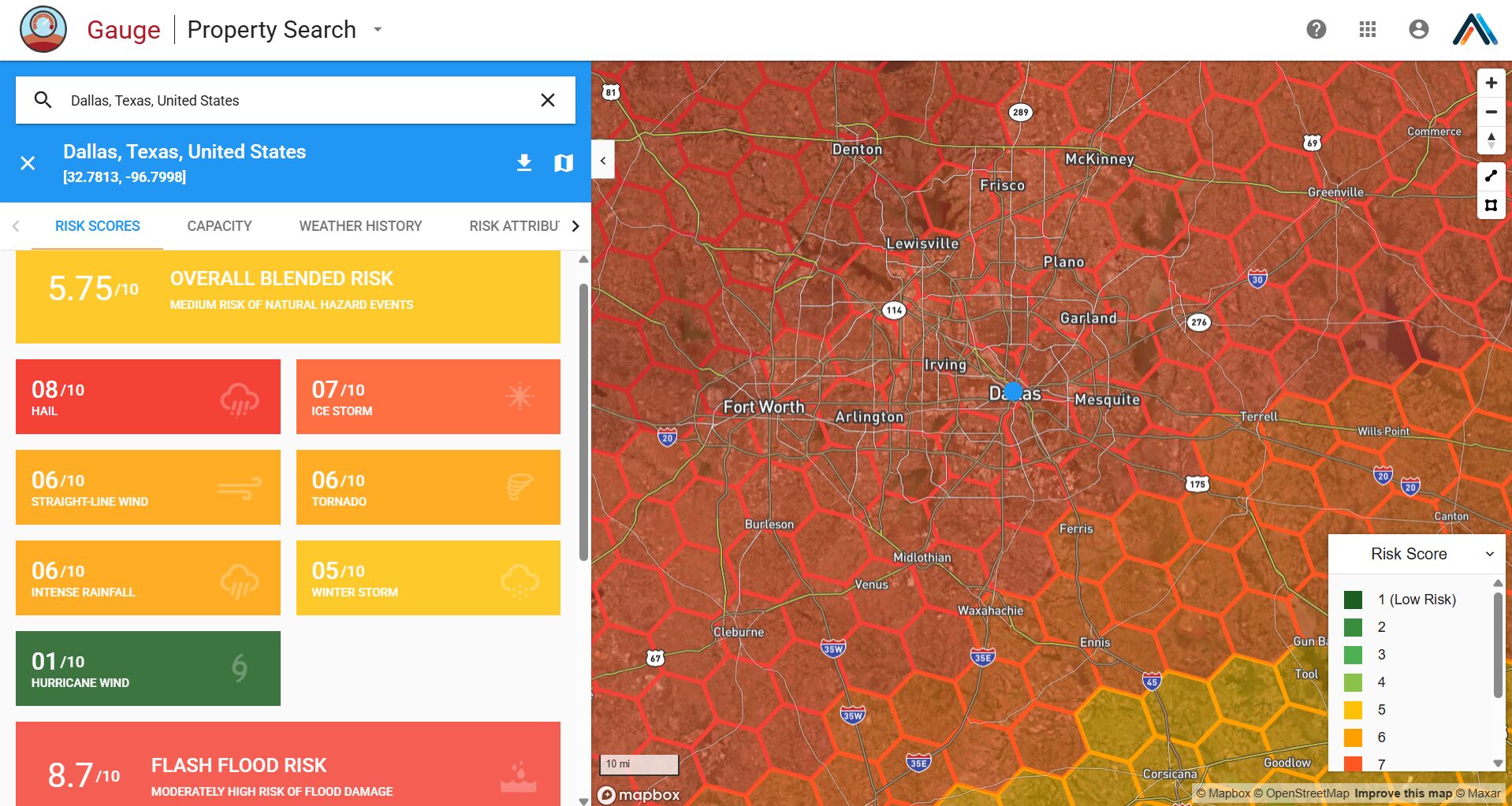Image resolution: width=1512 pixels, height=806 pixels.
Task: Show more tabs with right chevron
Action: pyautogui.click(x=575, y=226)
